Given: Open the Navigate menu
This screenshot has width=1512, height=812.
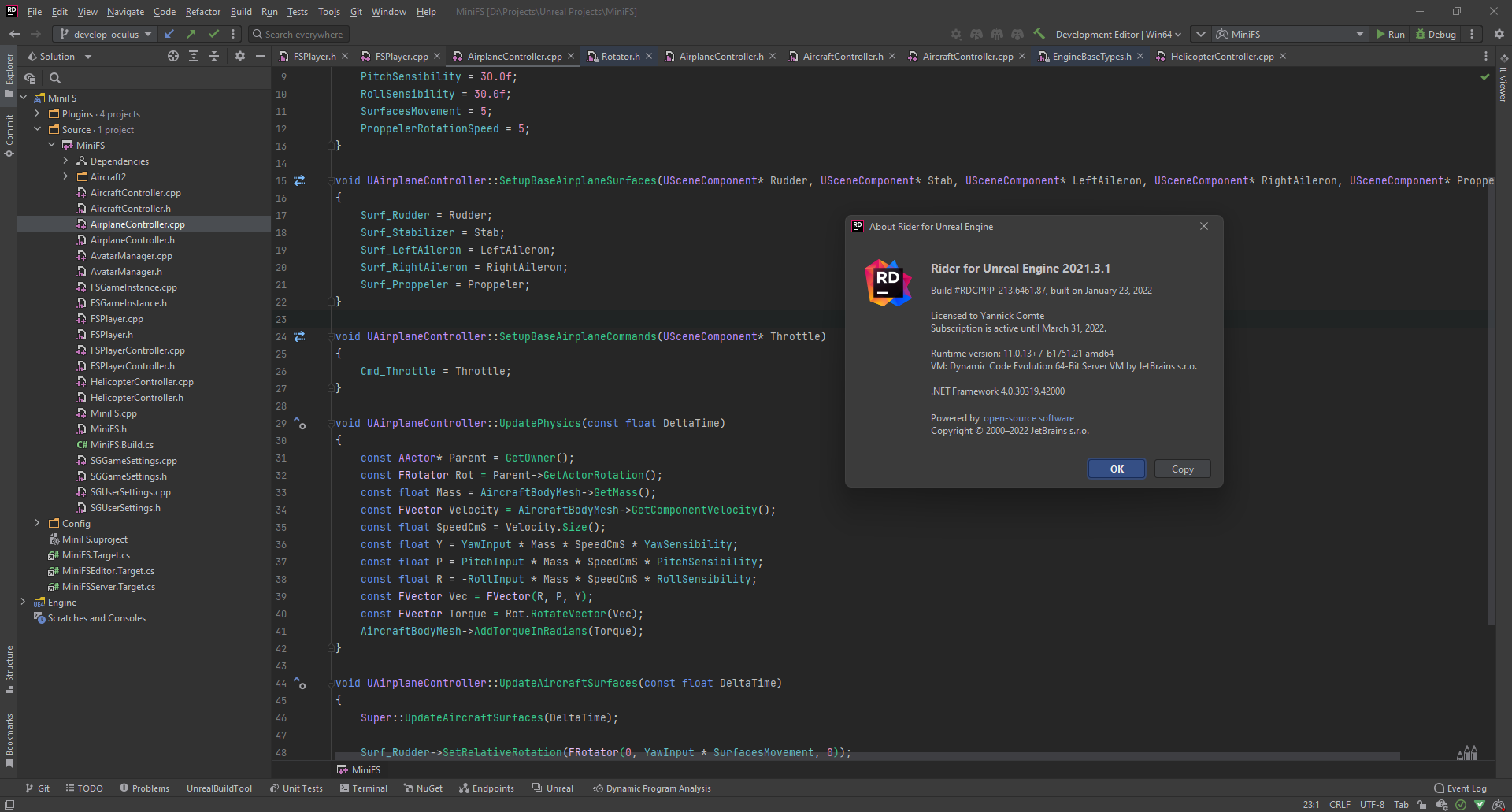Looking at the screenshot, I should pos(125,12).
